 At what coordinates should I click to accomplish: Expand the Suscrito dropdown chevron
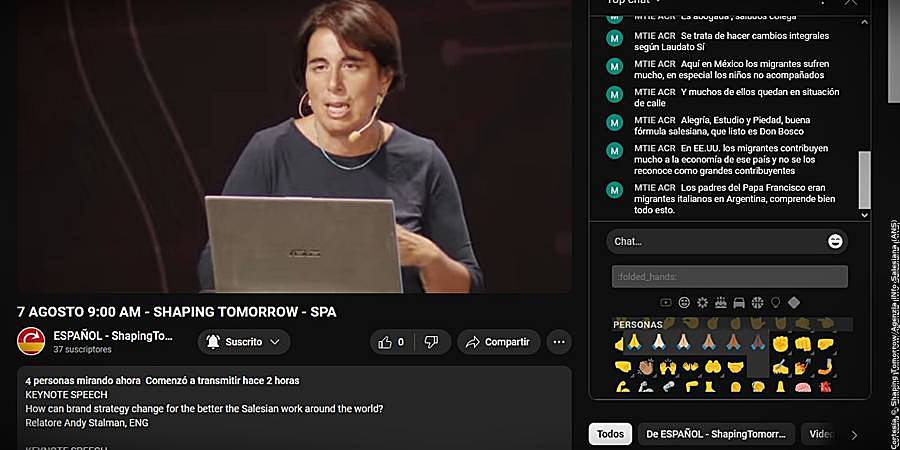pyautogui.click(x=275, y=342)
